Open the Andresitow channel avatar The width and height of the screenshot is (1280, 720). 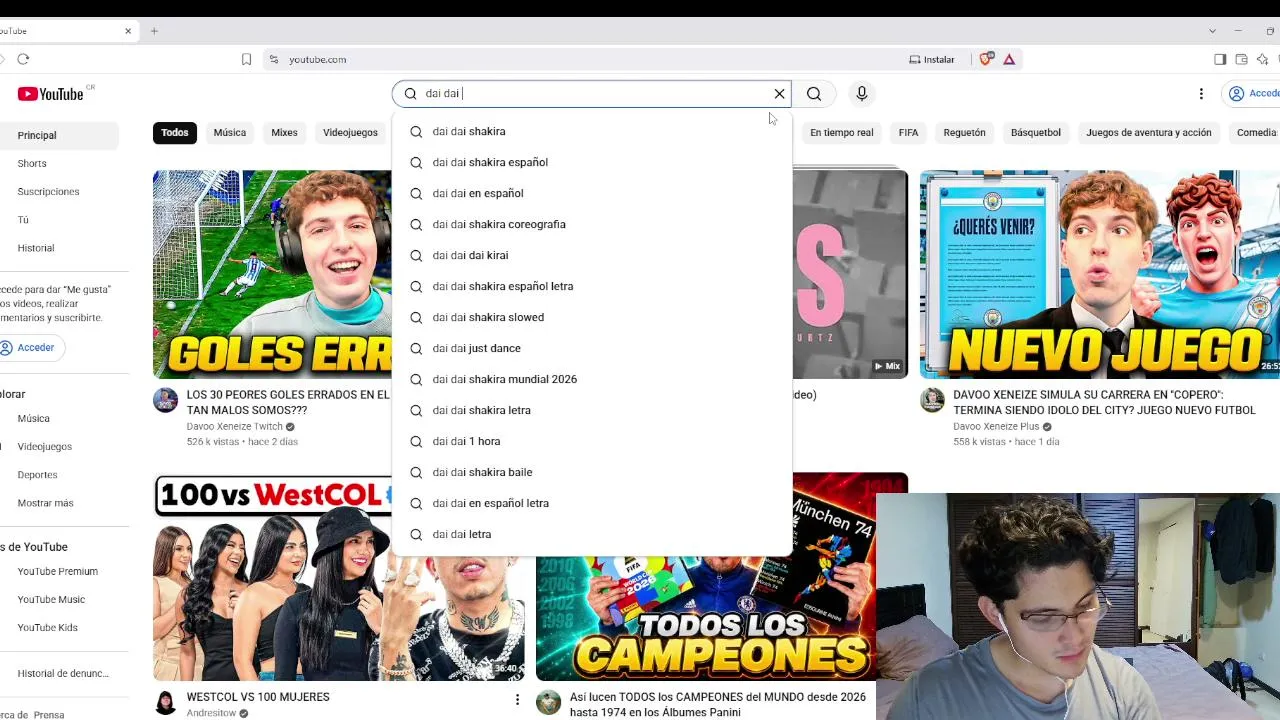click(165, 702)
